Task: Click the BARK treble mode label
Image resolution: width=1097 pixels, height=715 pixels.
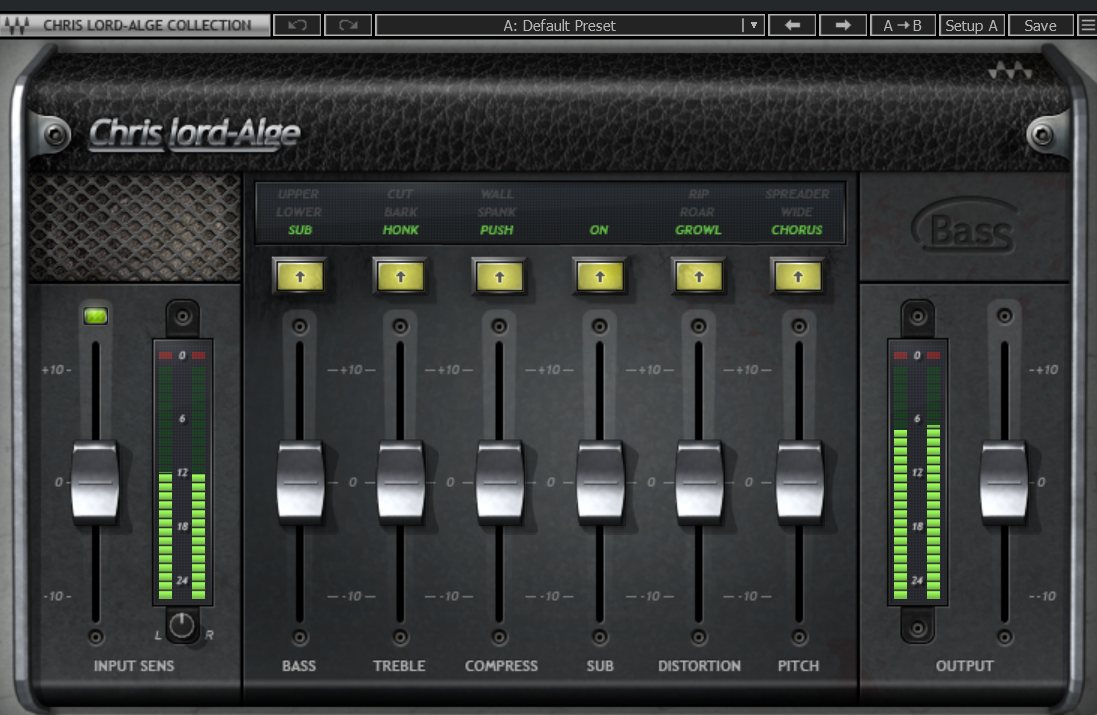Action: click(x=401, y=211)
